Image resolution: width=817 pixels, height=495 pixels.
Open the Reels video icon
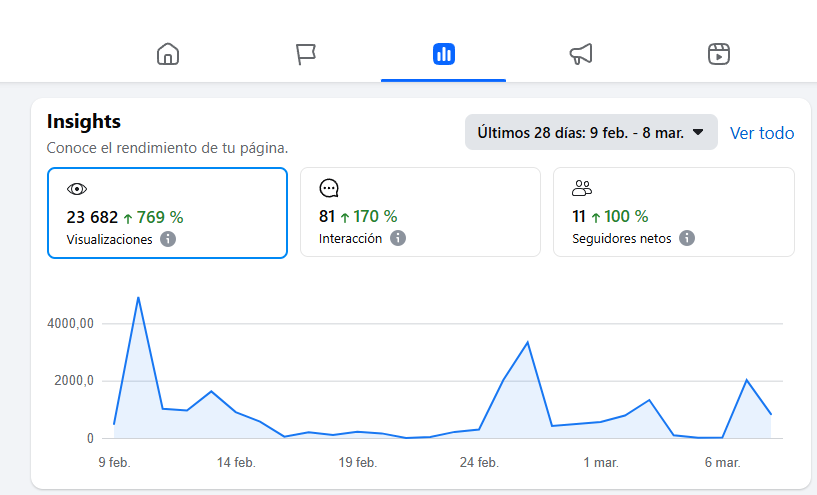[x=719, y=54]
